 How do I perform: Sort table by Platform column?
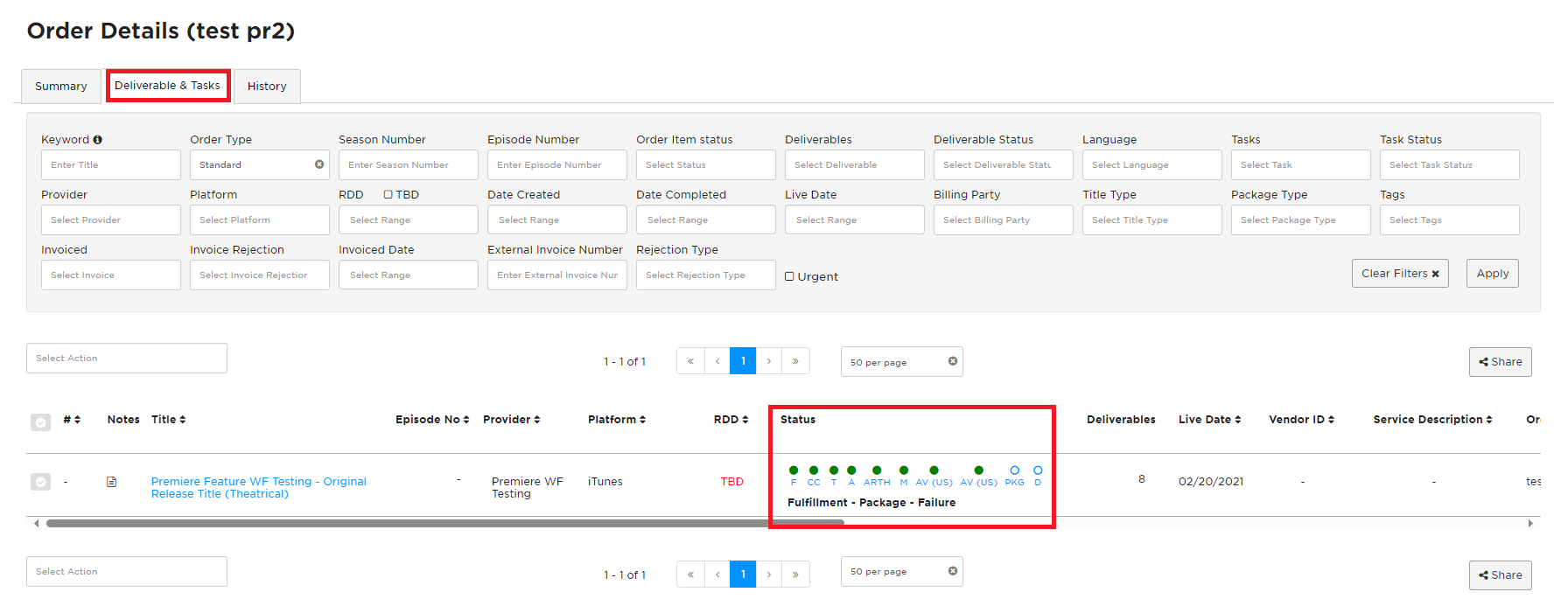tap(617, 420)
